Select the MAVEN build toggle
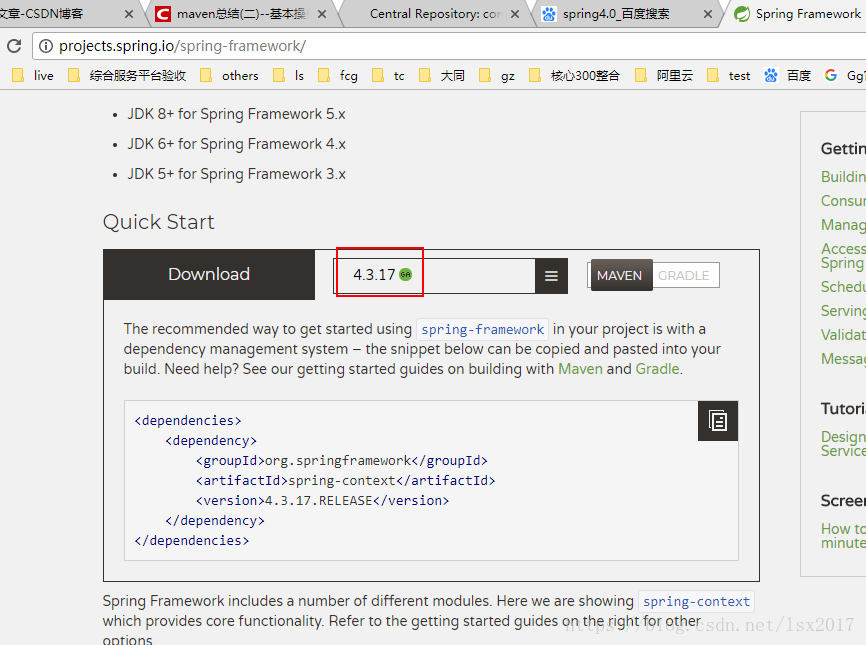This screenshot has width=866, height=645. click(621, 275)
